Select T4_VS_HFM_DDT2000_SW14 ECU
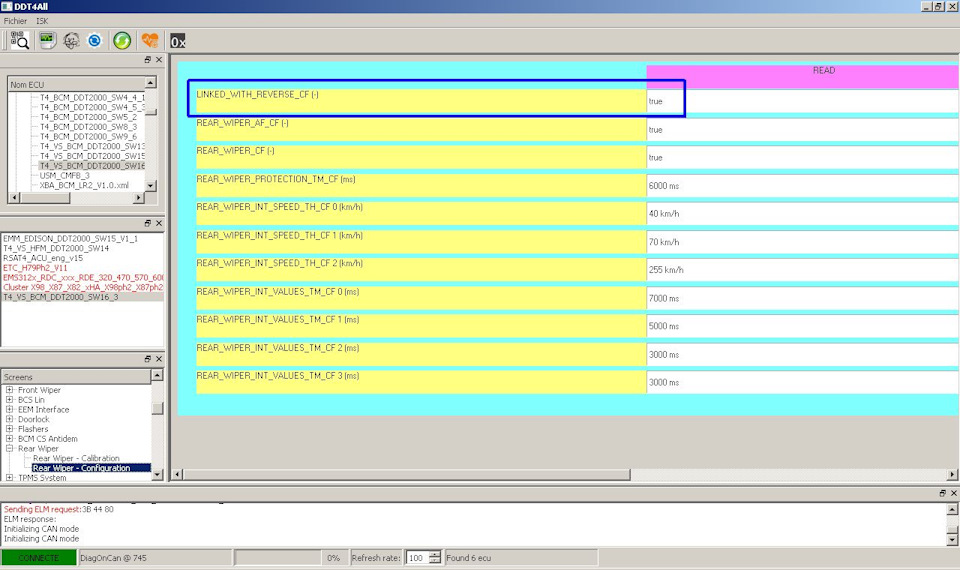Viewport: 960px width, 570px height. point(56,248)
